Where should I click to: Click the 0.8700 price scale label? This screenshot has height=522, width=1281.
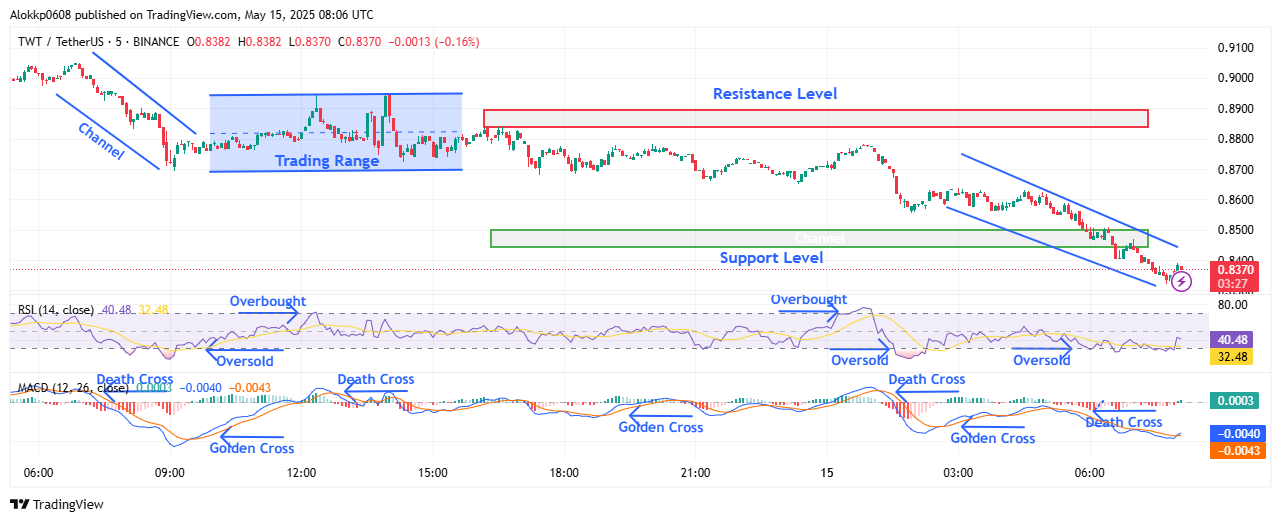click(1235, 170)
